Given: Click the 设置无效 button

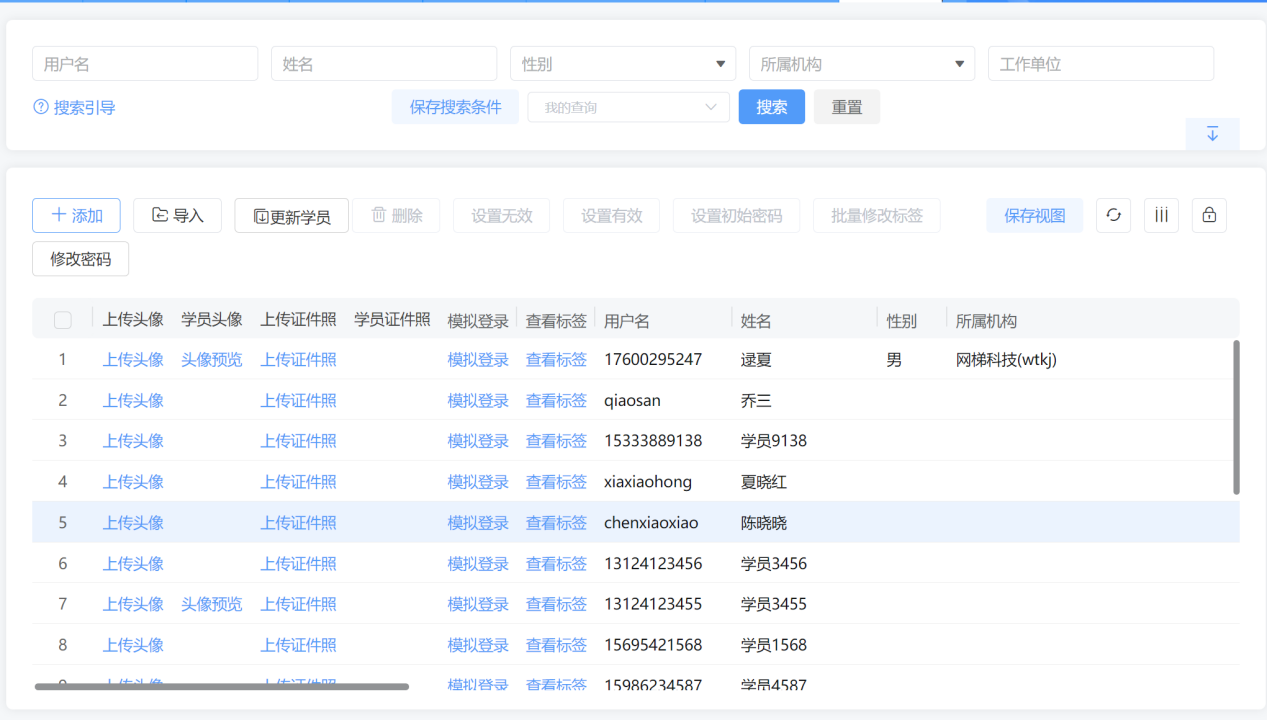Looking at the screenshot, I should (502, 215).
